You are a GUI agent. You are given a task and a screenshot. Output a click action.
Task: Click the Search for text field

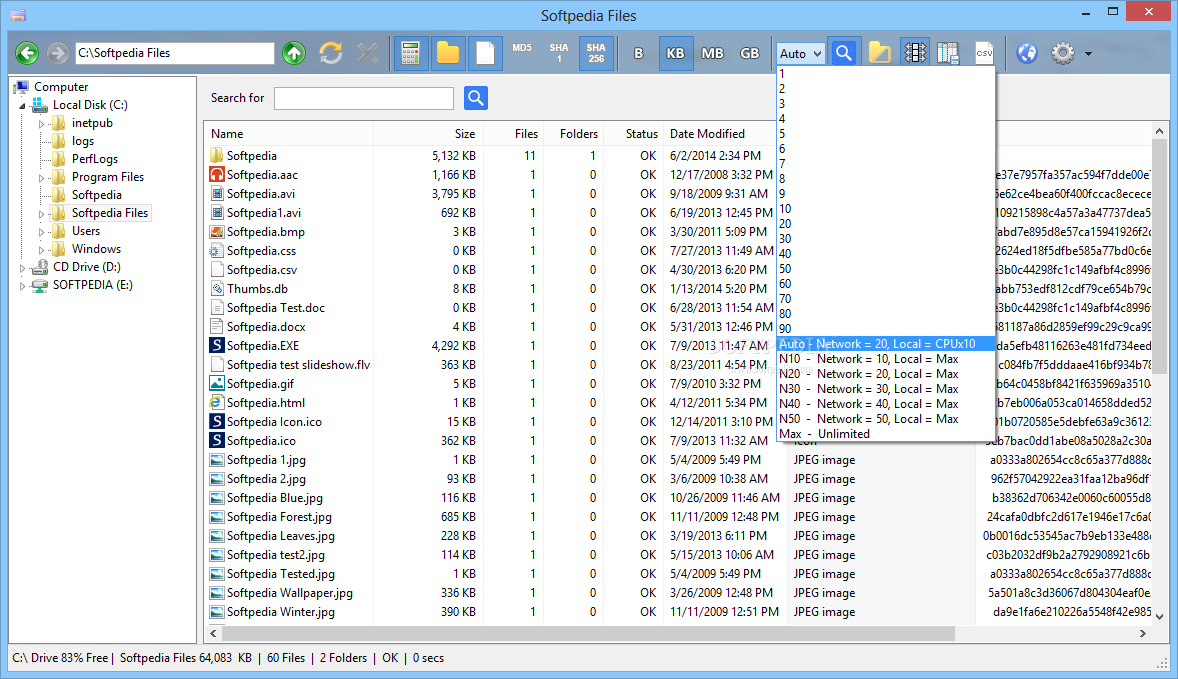click(x=364, y=98)
